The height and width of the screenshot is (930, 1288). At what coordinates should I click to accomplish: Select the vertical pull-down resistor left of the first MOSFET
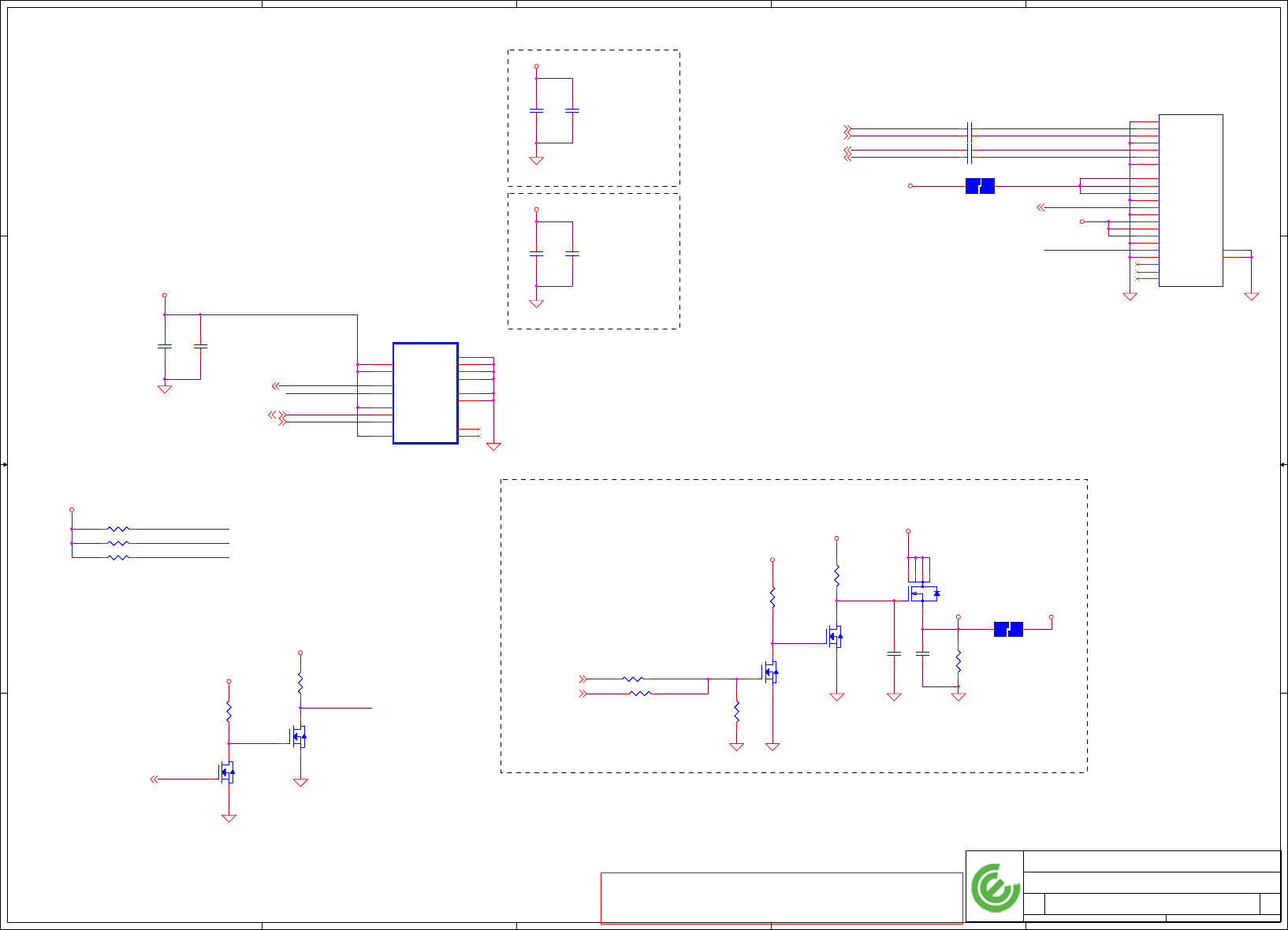736,712
